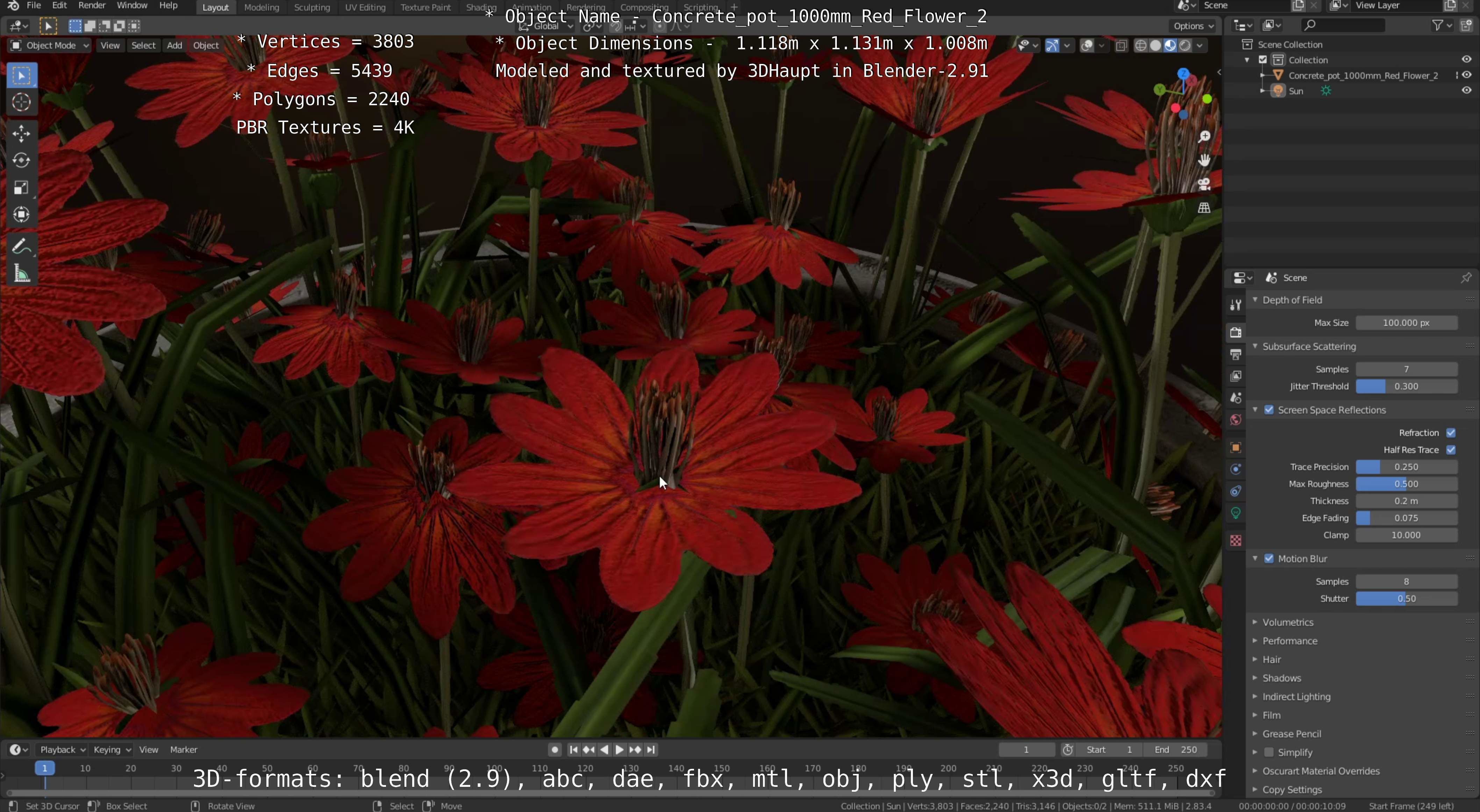Open the World properties tab
1480x812 pixels.
pos(1236,420)
